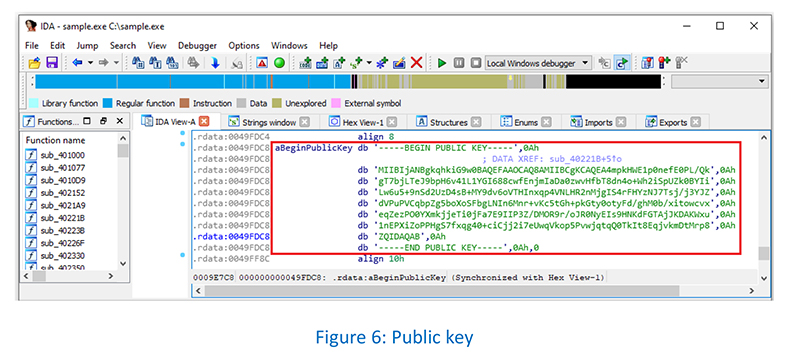The image size is (790, 360).
Task: Open the Search menu
Action: pyautogui.click(x=123, y=45)
